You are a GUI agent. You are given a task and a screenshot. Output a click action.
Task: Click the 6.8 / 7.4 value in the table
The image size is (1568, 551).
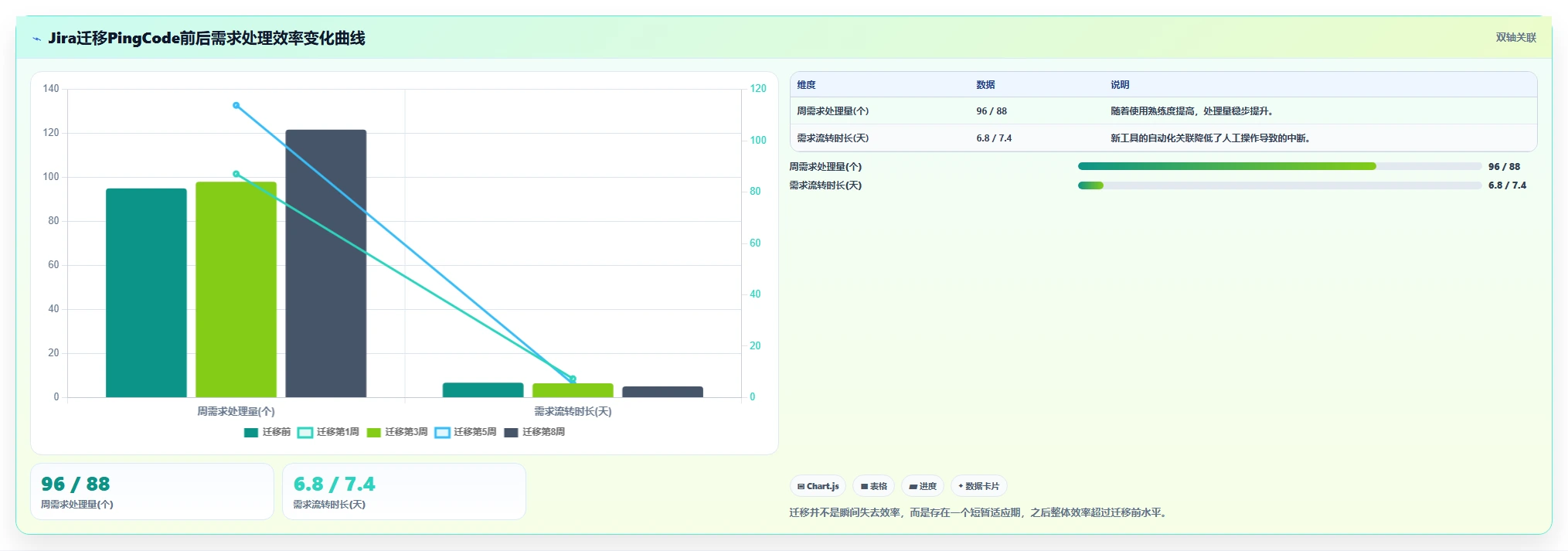tap(994, 138)
